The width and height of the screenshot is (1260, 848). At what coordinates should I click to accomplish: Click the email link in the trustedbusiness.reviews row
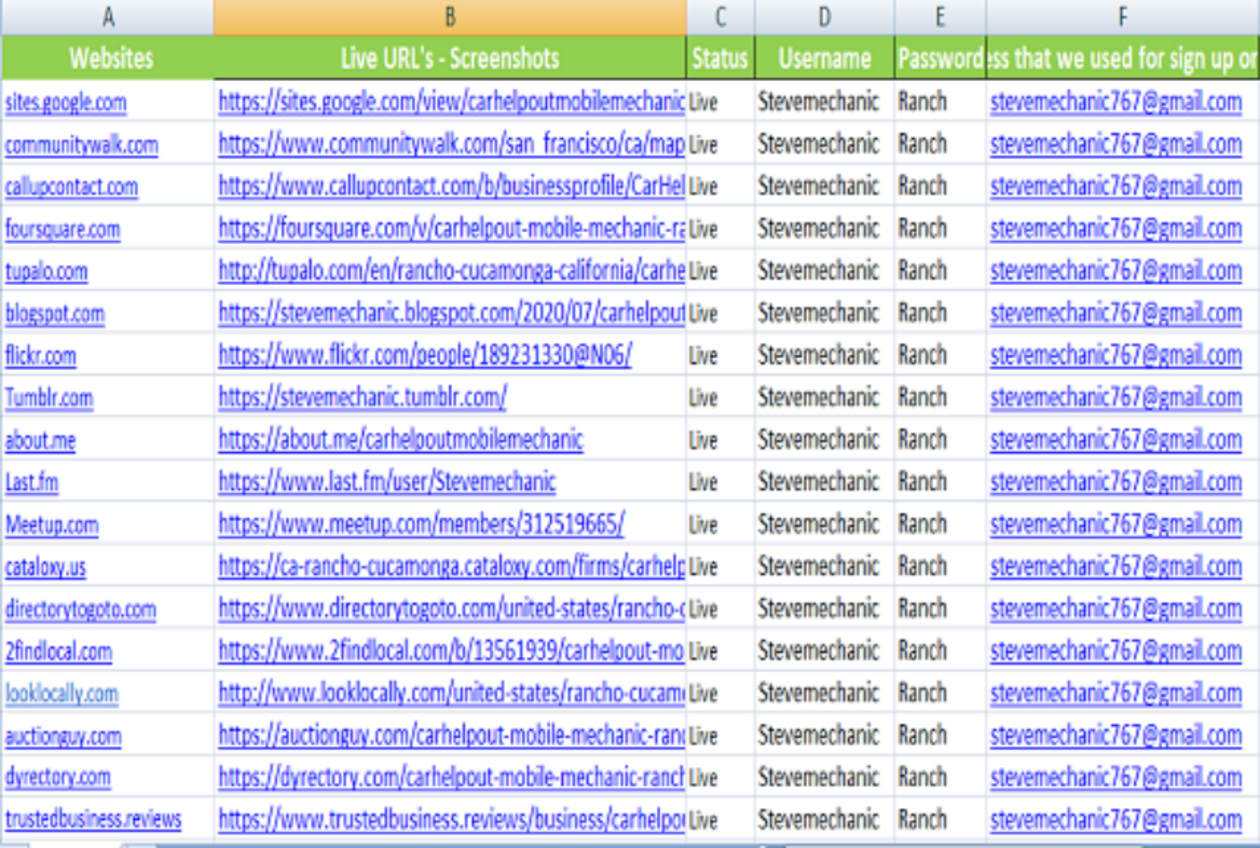tap(1116, 819)
